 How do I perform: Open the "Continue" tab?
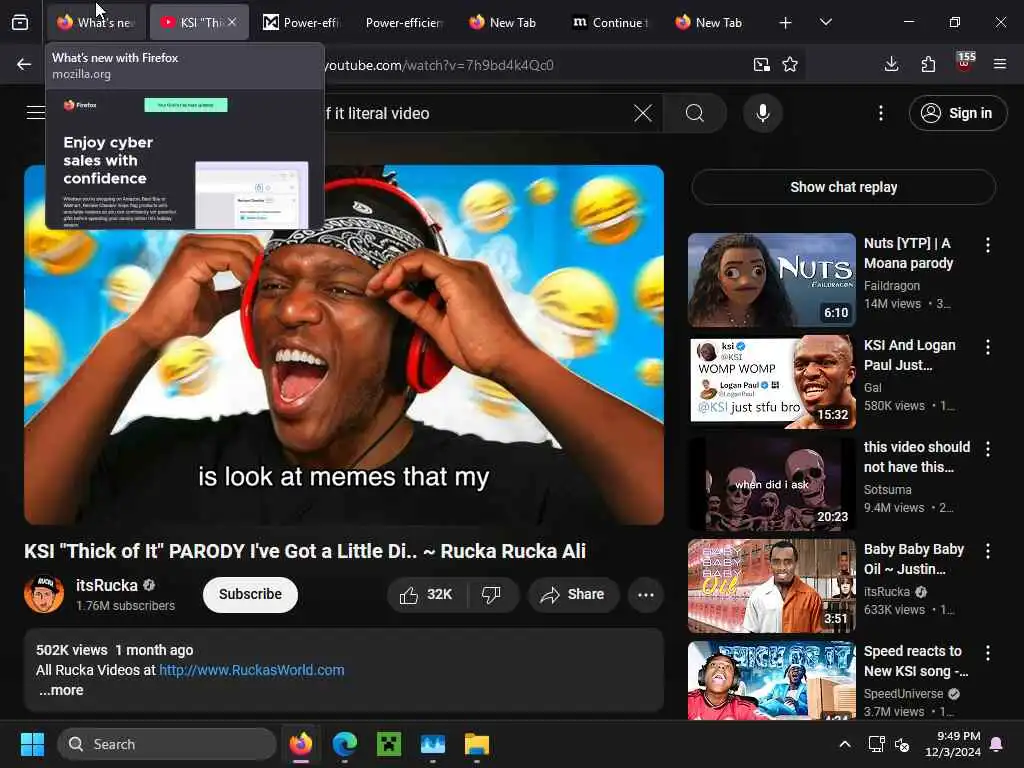tap(610, 23)
